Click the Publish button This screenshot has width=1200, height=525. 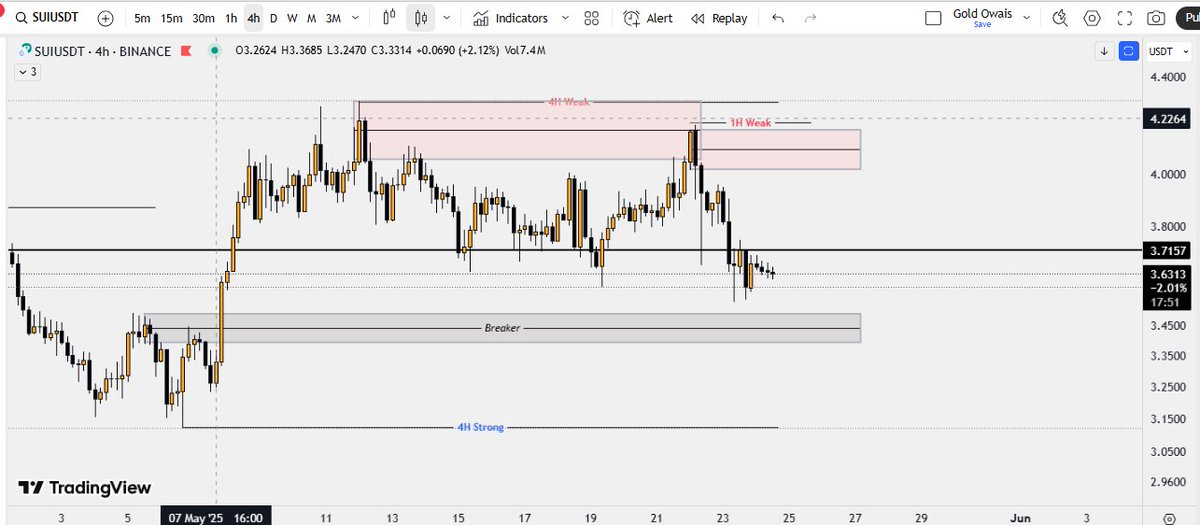click(1189, 18)
